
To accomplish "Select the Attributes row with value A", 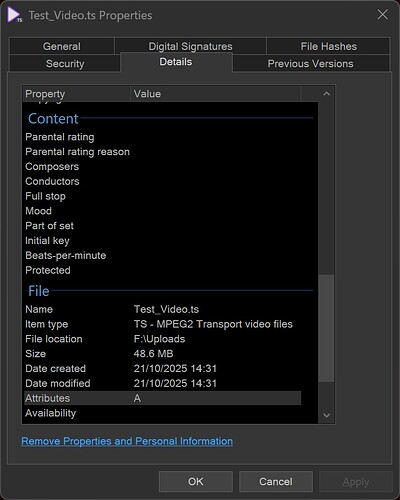I will [162, 398].
